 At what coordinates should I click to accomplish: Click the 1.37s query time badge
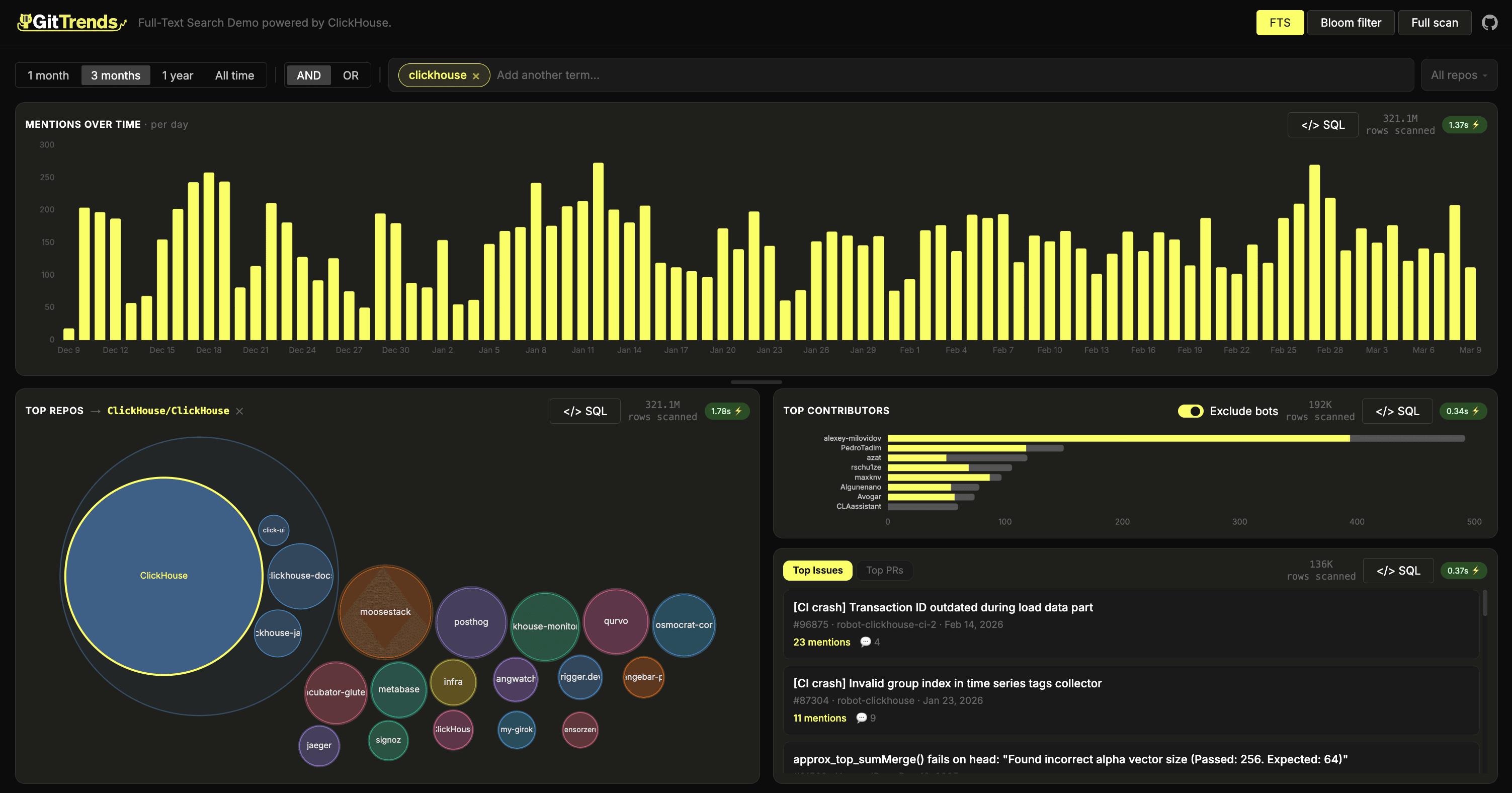[x=1463, y=124]
